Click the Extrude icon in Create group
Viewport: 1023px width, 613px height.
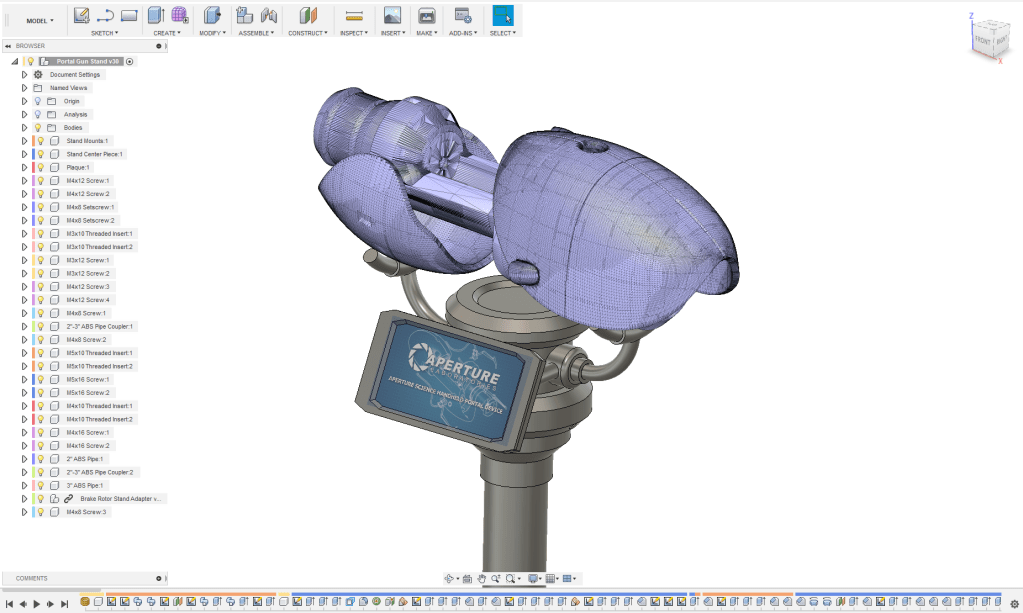(155, 15)
